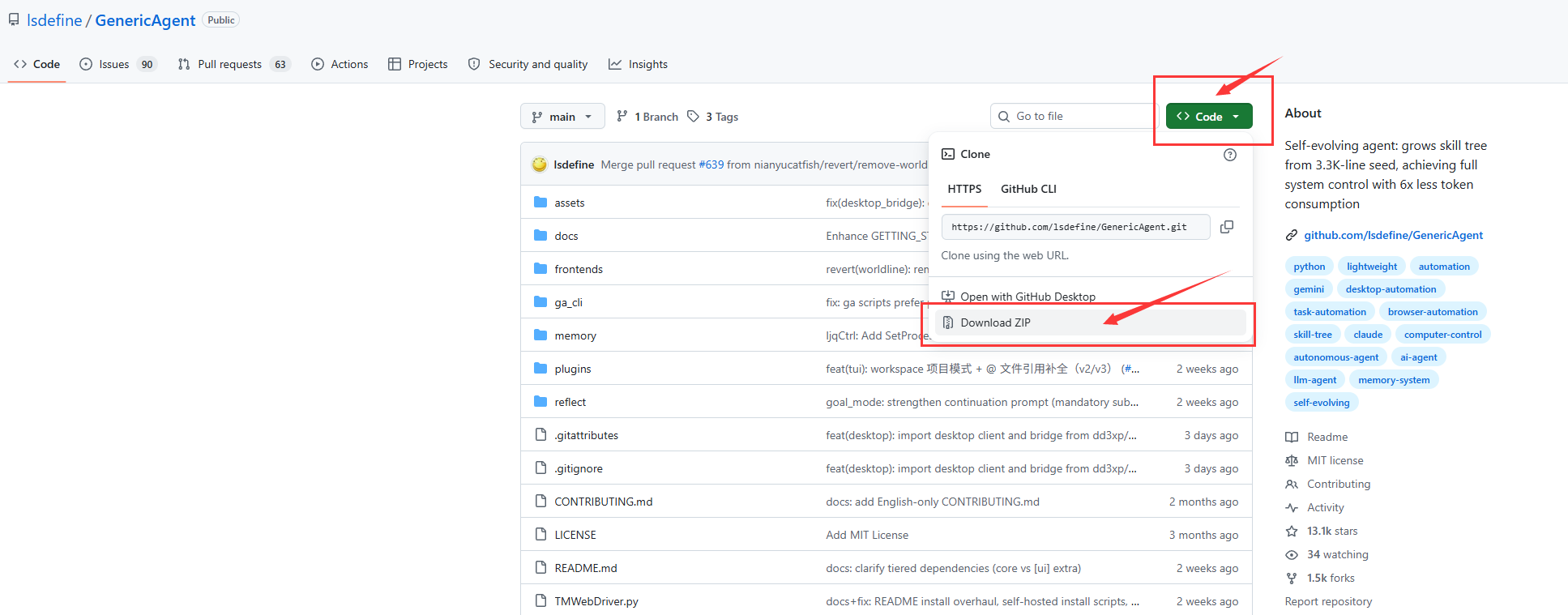The image size is (1568, 615).
Task: Click the fork icon next to 1.5k forks
Action: [1292, 578]
